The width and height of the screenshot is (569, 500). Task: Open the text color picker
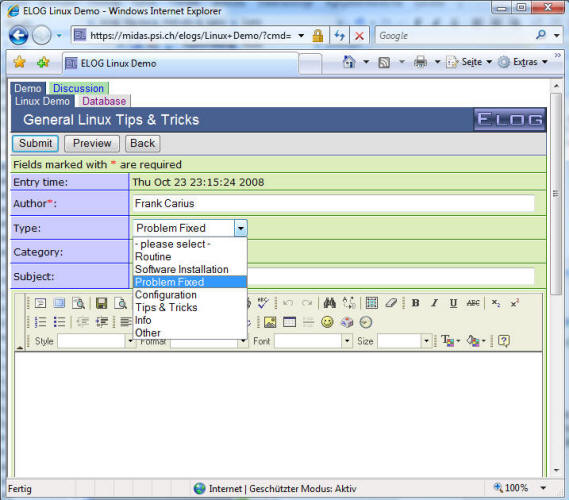pos(450,341)
